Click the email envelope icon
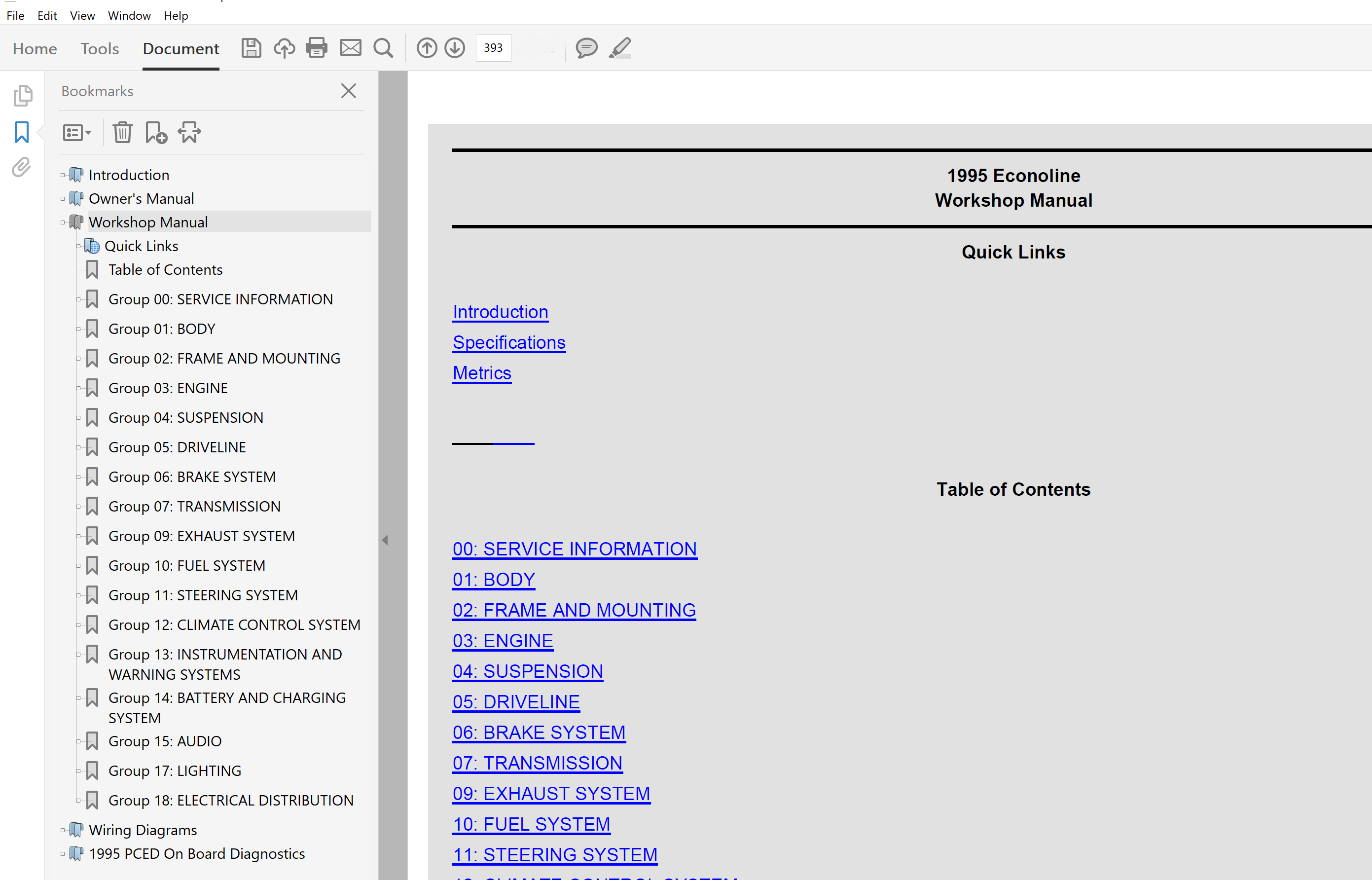Screen dimensions: 1372x880 click(x=350, y=48)
